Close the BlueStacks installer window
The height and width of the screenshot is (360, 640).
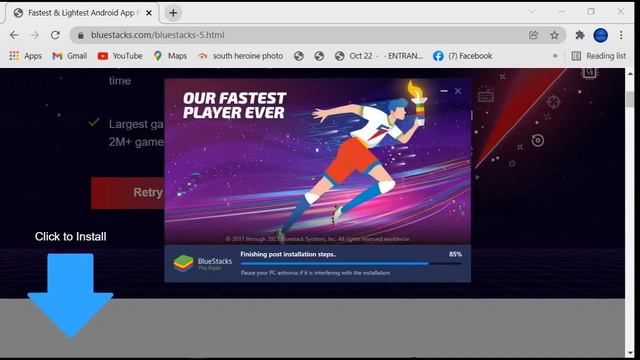458,91
